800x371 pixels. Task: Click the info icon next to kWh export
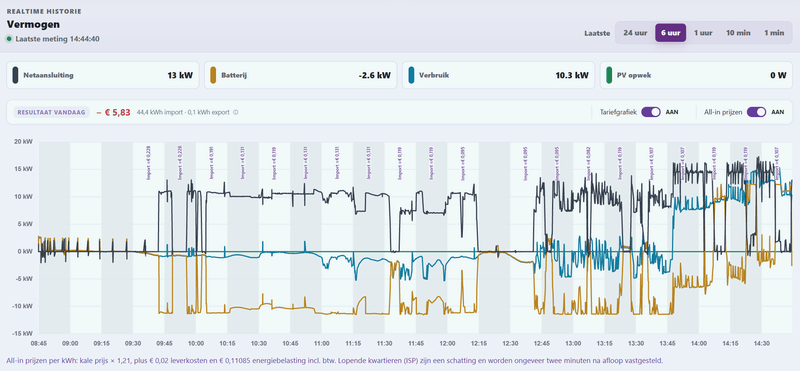236,112
